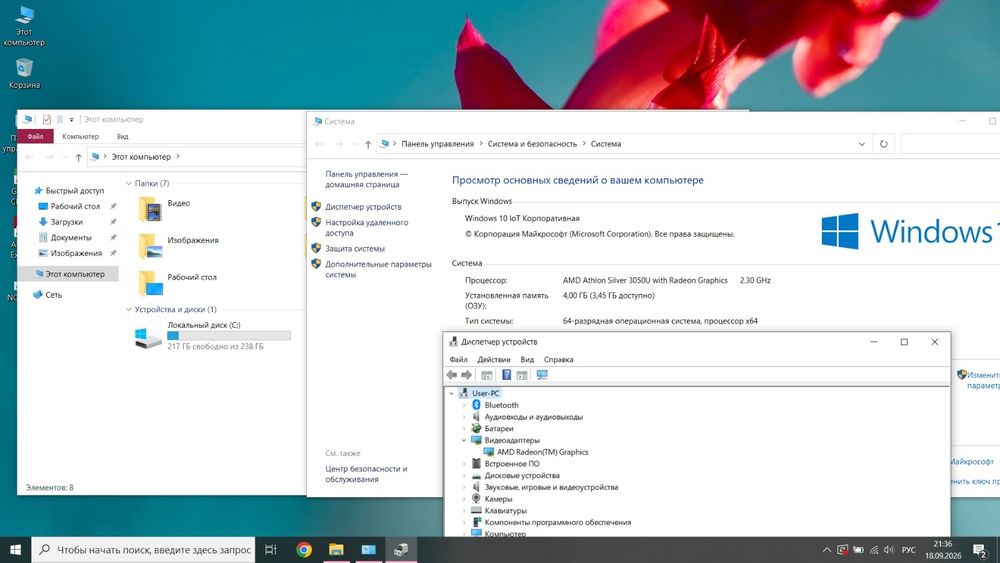This screenshot has width=1000, height=563.
Task: Click Система и безопасность in the breadcrumb
Action: (532, 144)
